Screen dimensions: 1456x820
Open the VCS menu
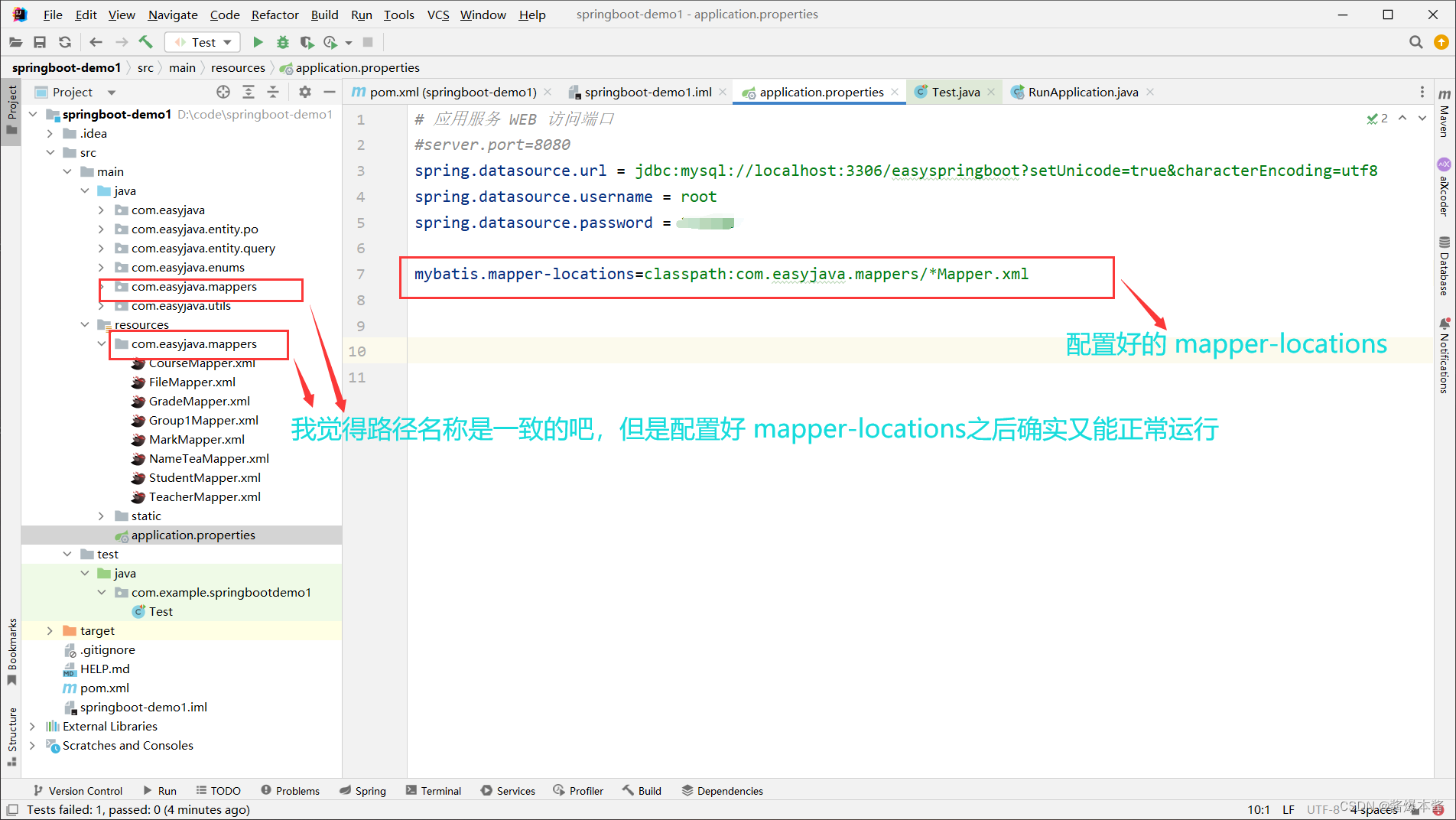437,15
